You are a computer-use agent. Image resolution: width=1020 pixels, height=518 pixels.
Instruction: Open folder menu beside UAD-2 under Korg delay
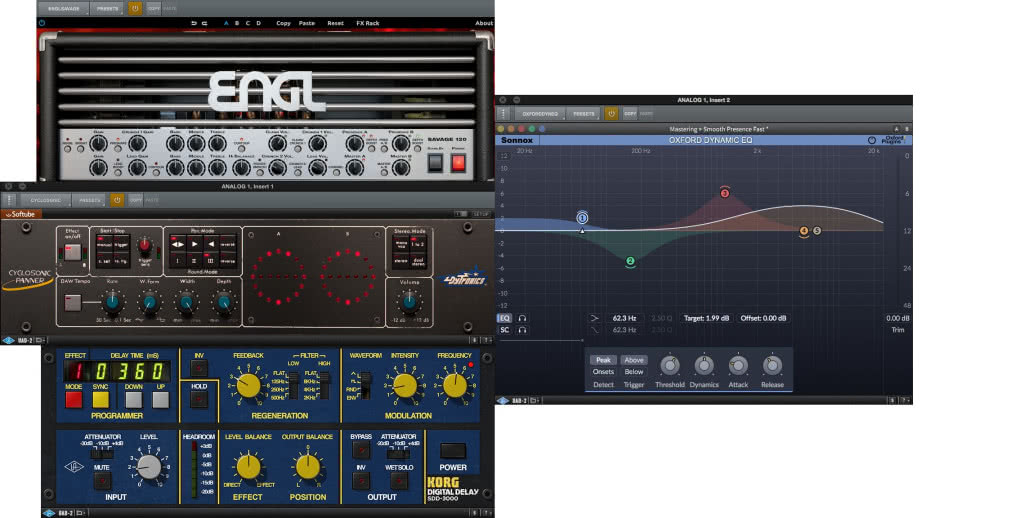pos(83,513)
